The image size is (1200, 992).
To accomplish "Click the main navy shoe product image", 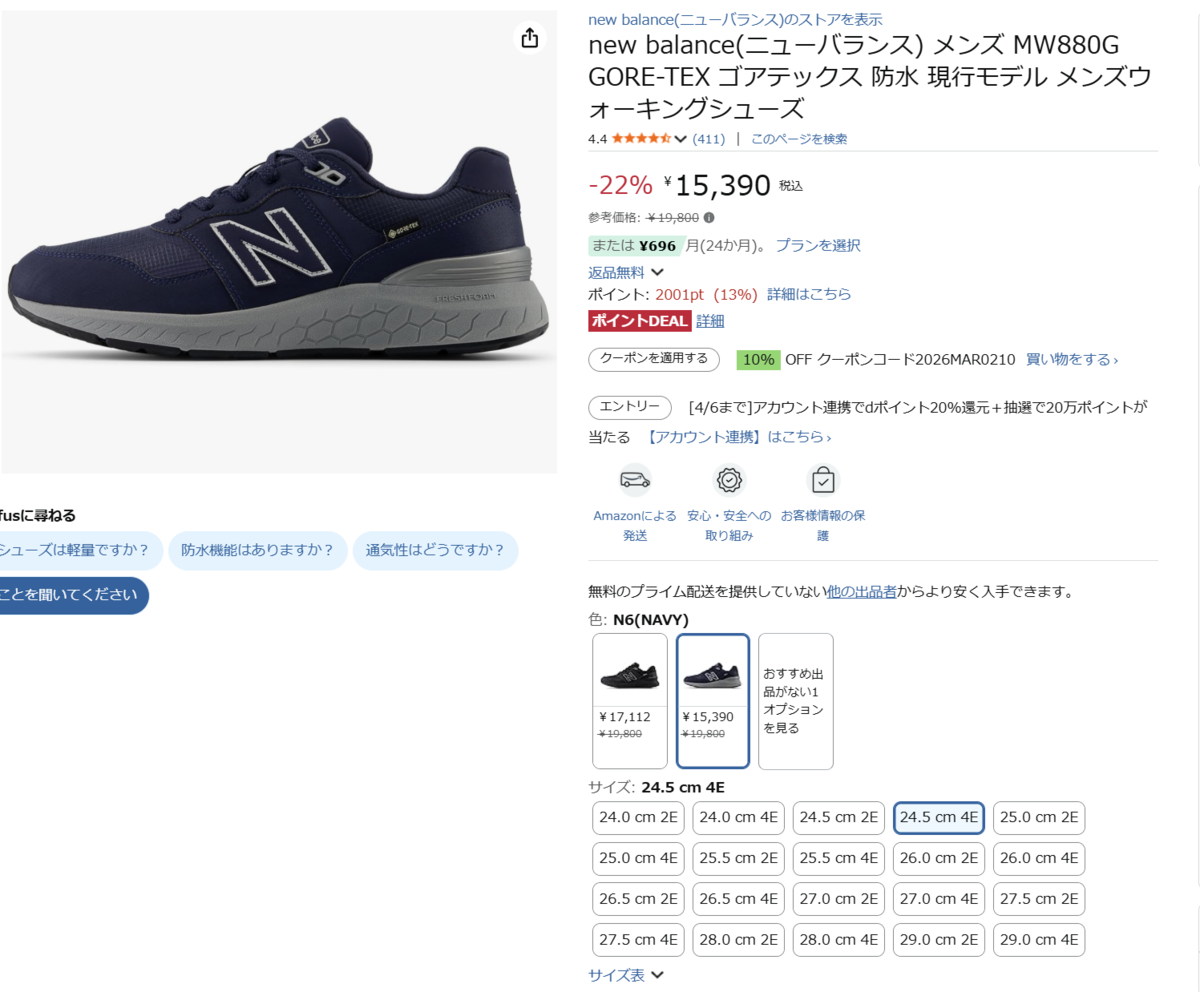I will click(278, 240).
